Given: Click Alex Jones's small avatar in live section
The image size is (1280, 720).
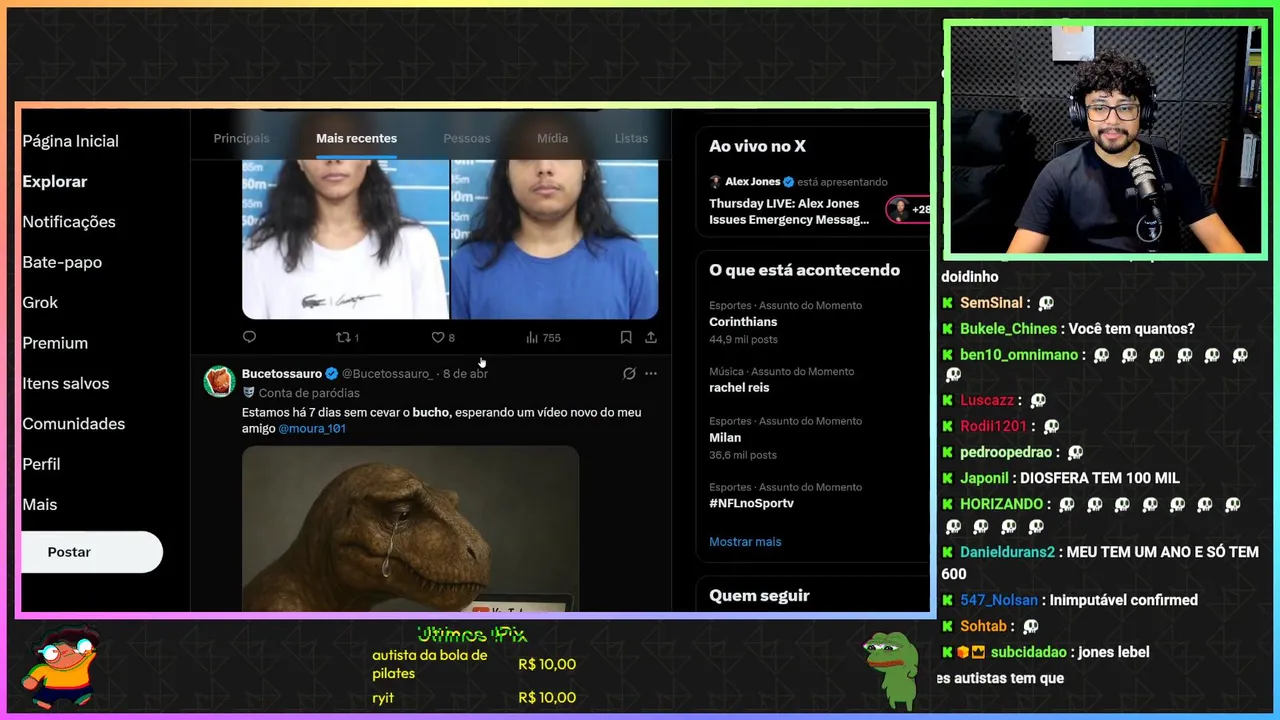Looking at the screenshot, I should click(x=715, y=182).
